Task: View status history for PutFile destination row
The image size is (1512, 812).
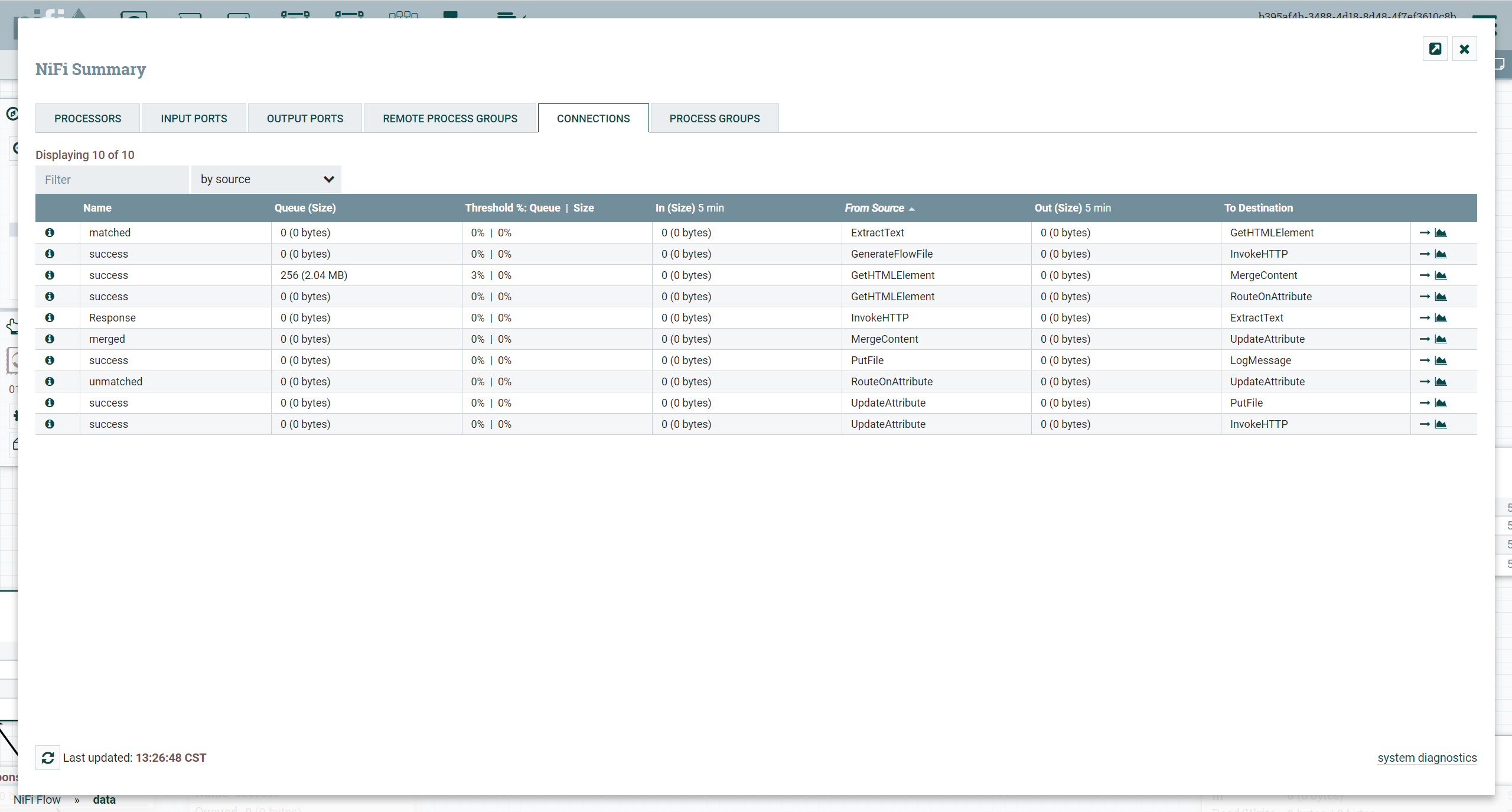Action: [1441, 403]
